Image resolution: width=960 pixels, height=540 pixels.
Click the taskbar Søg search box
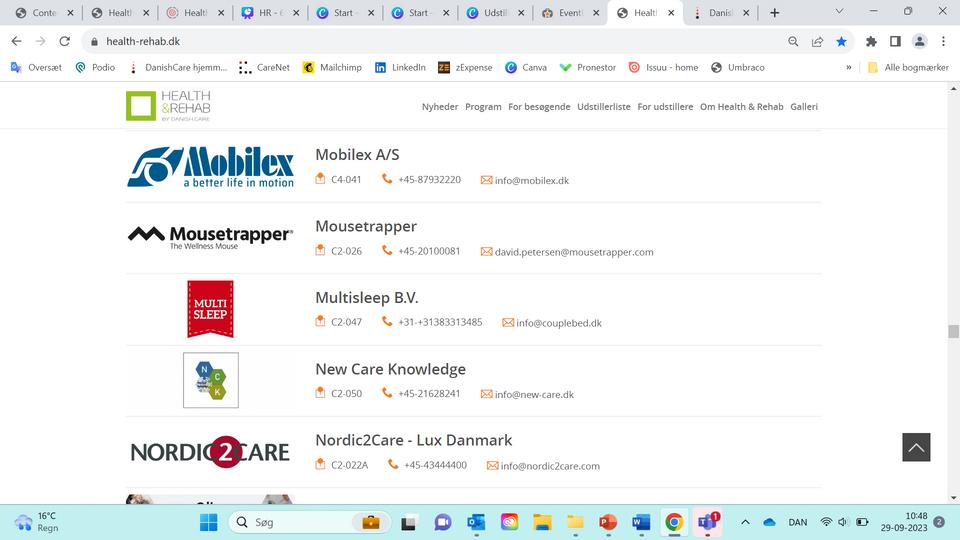tap(309, 522)
